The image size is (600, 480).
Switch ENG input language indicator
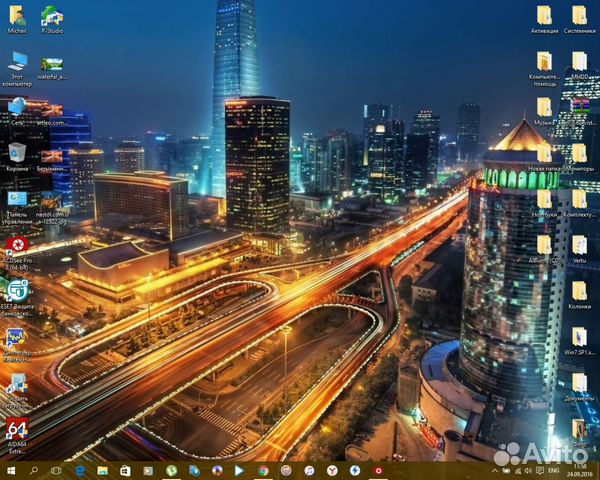point(553,471)
